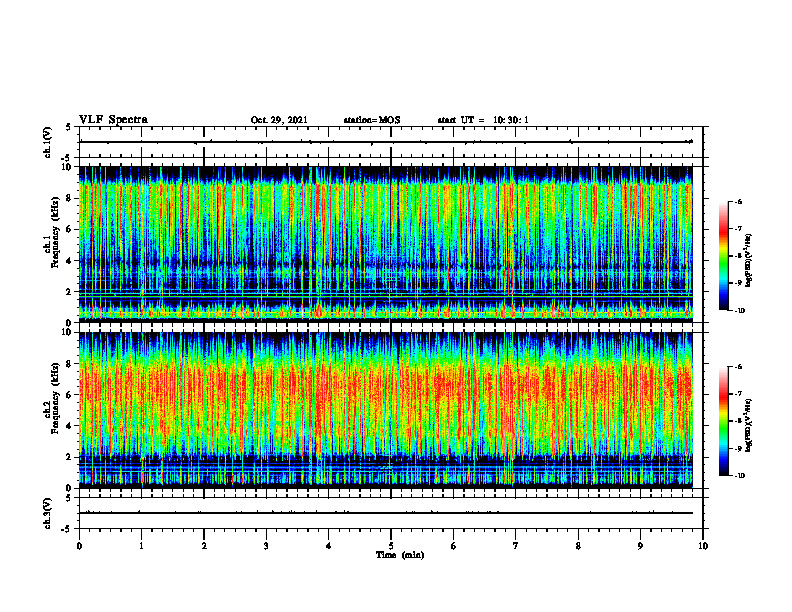Click the "2" kHz tick on ch.2 frequency axis

point(70,457)
